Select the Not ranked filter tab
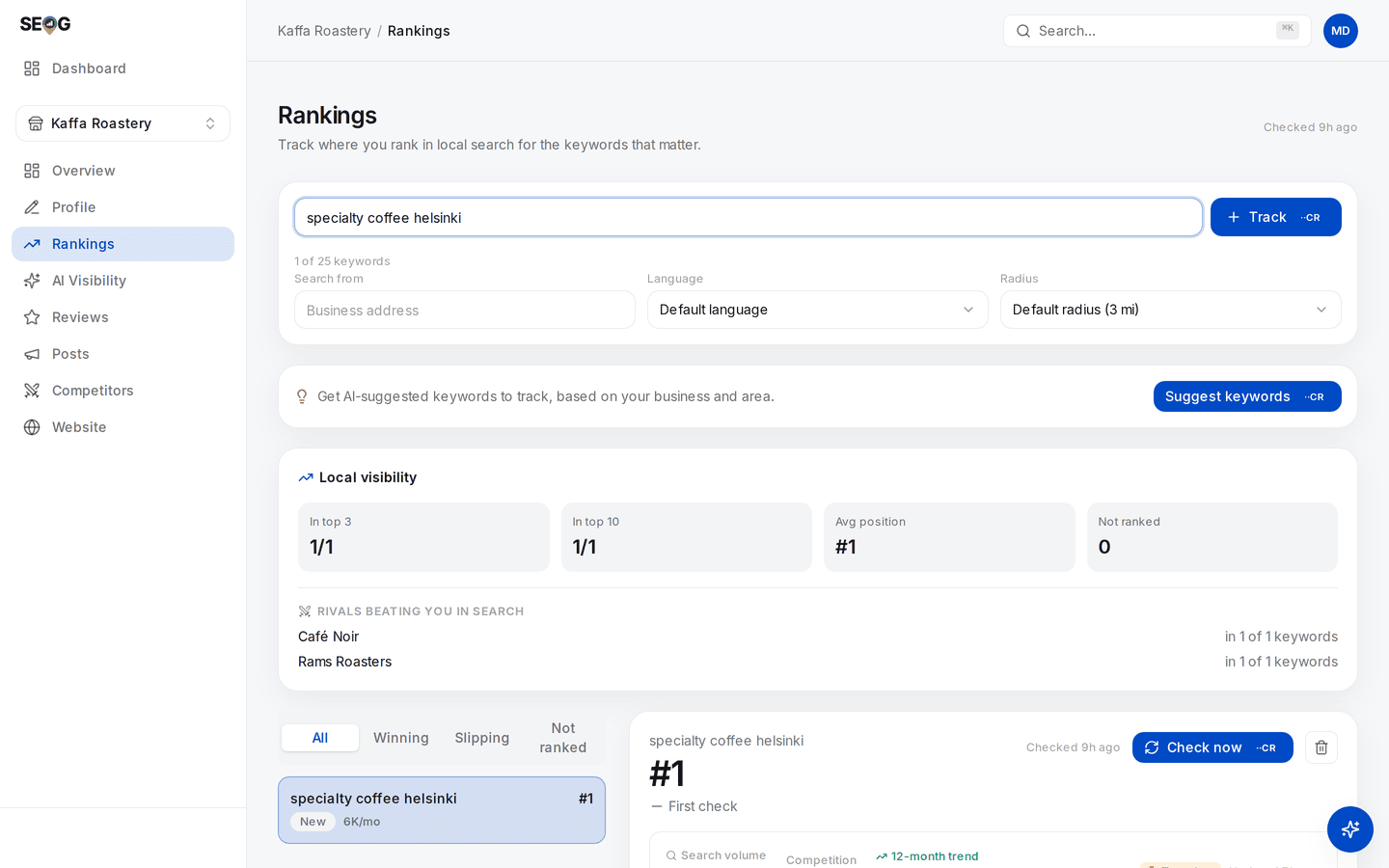The height and width of the screenshot is (868, 1389). point(563,738)
